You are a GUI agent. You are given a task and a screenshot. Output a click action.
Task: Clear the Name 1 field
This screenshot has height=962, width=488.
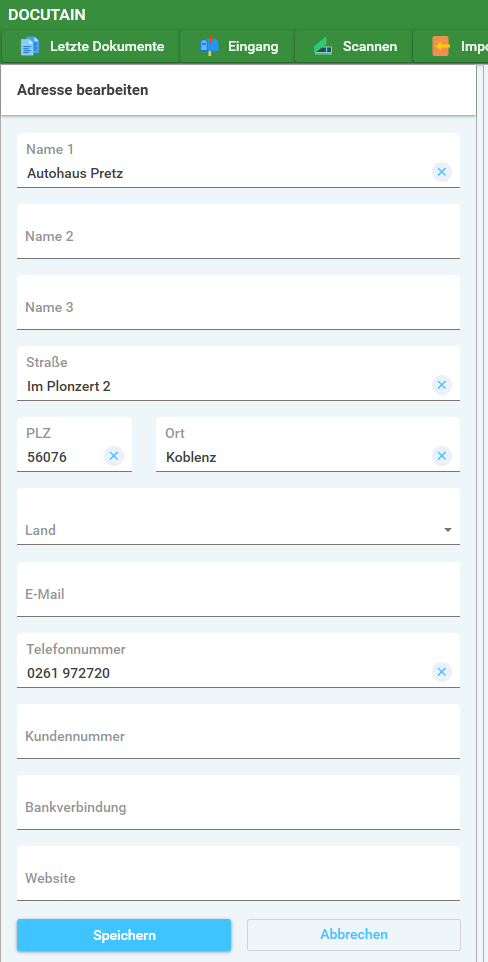click(x=441, y=172)
